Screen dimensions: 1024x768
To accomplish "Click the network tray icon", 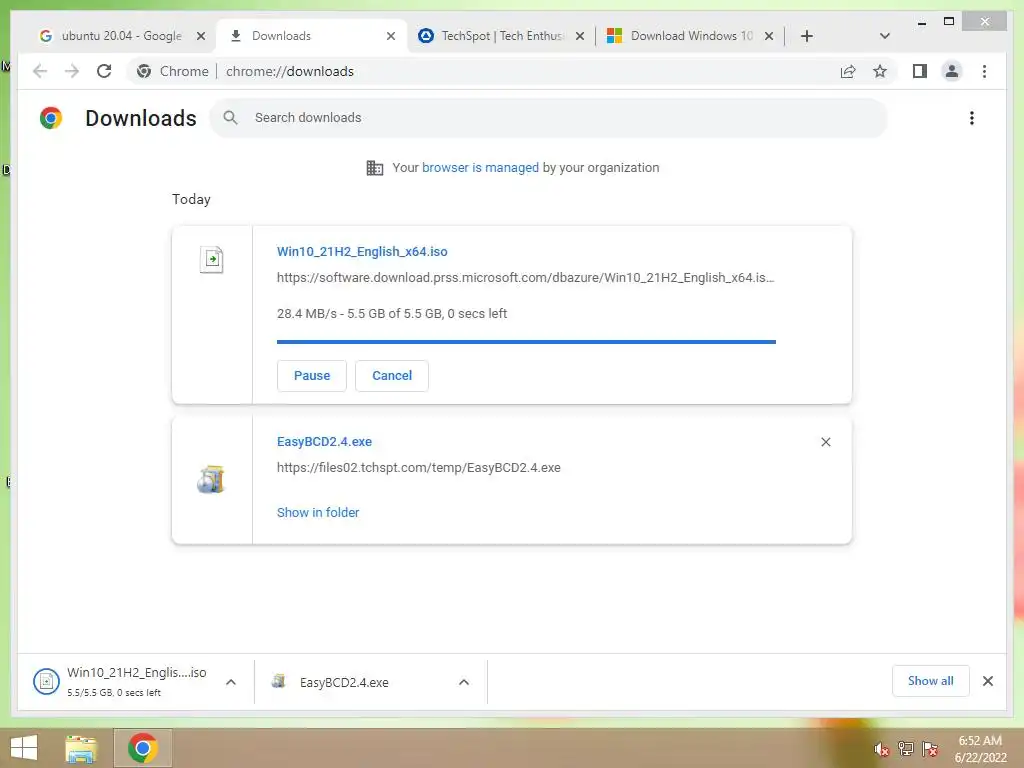I will pos(905,748).
